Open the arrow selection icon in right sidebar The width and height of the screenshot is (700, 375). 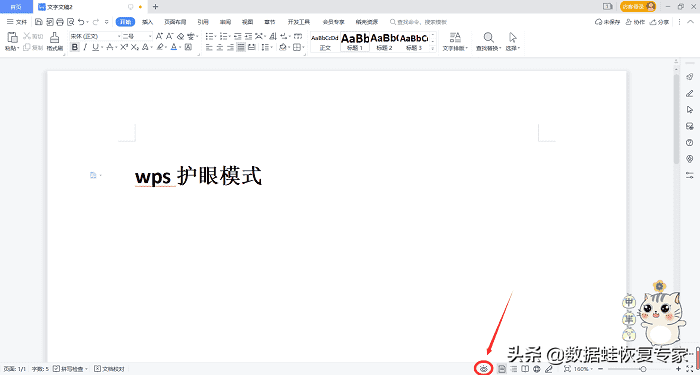pos(690,110)
